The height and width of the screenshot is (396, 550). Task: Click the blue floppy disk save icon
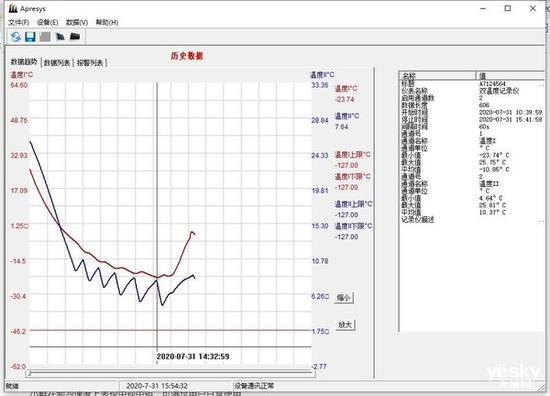[x=30, y=36]
